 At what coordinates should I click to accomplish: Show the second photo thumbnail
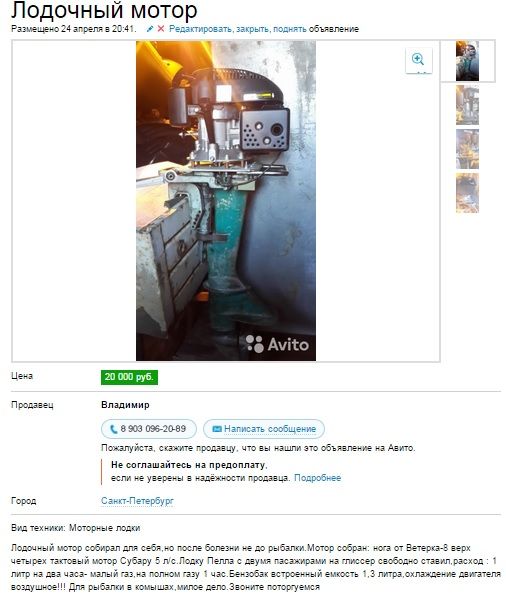(x=467, y=105)
